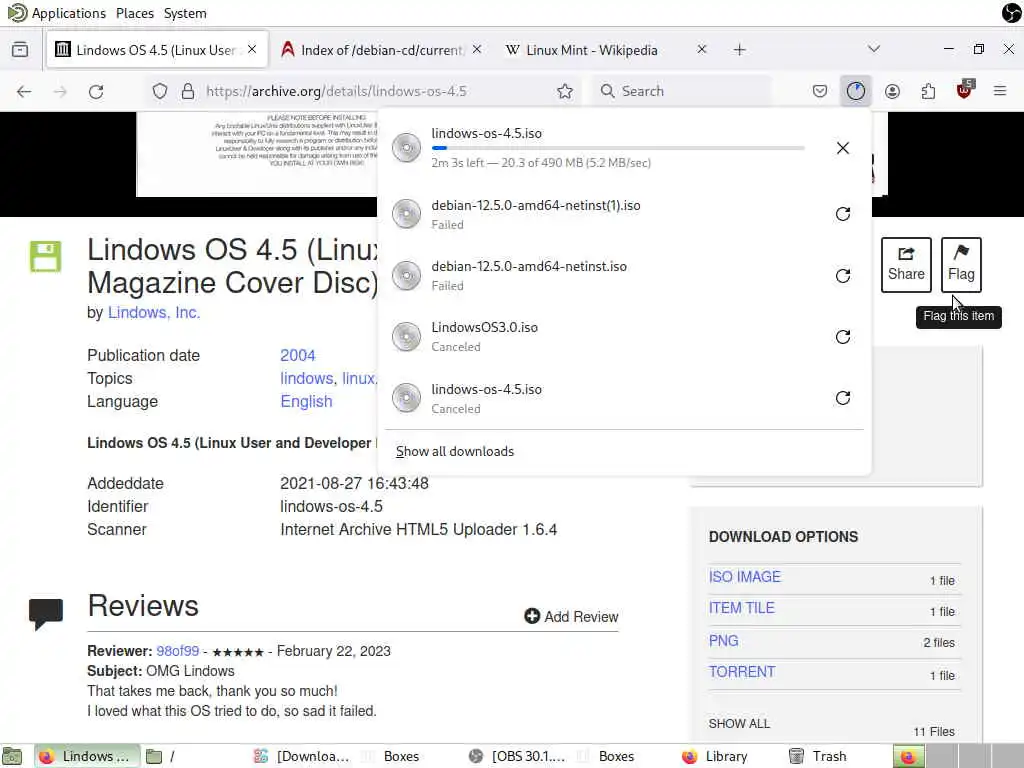Open the Extensions puzzle icon
This screenshot has height=768, width=1024.
pyautogui.click(x=928, y=91)
